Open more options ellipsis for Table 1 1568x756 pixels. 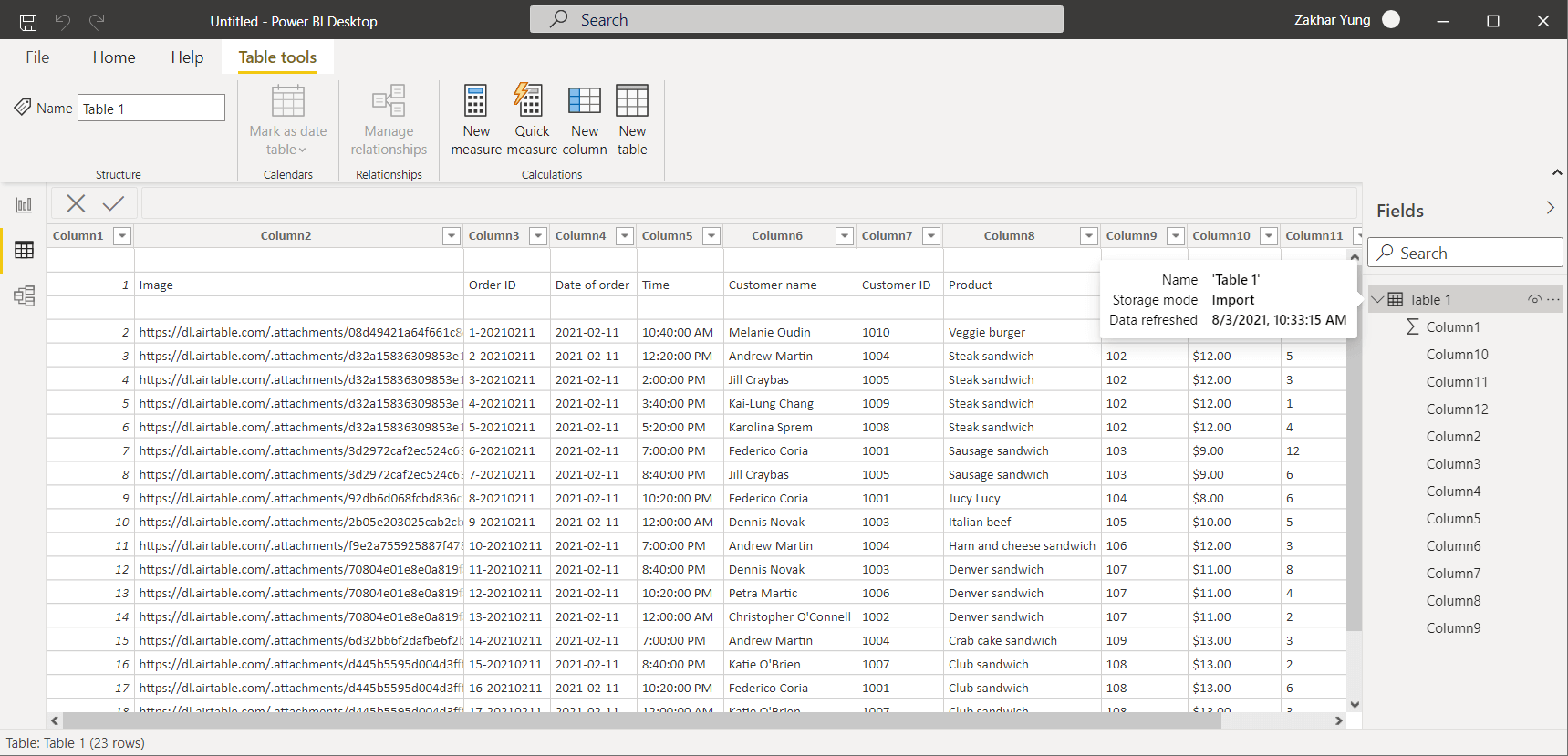click(x=1553, y=299)
